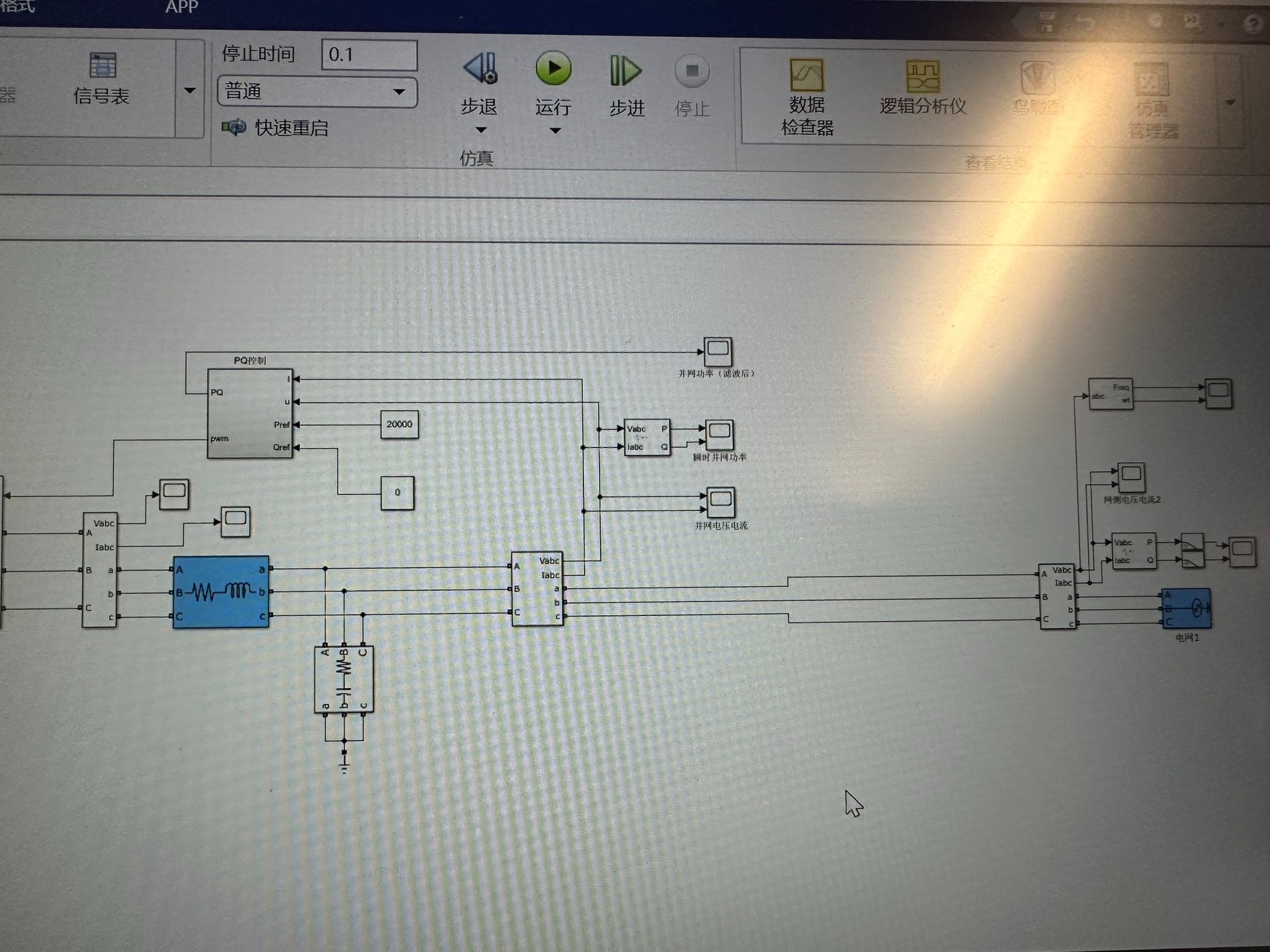Screen dimensions: 1270x952
Task: Click the constant block with value 20000
Action: pyautogui.click(x=399, y=424)
